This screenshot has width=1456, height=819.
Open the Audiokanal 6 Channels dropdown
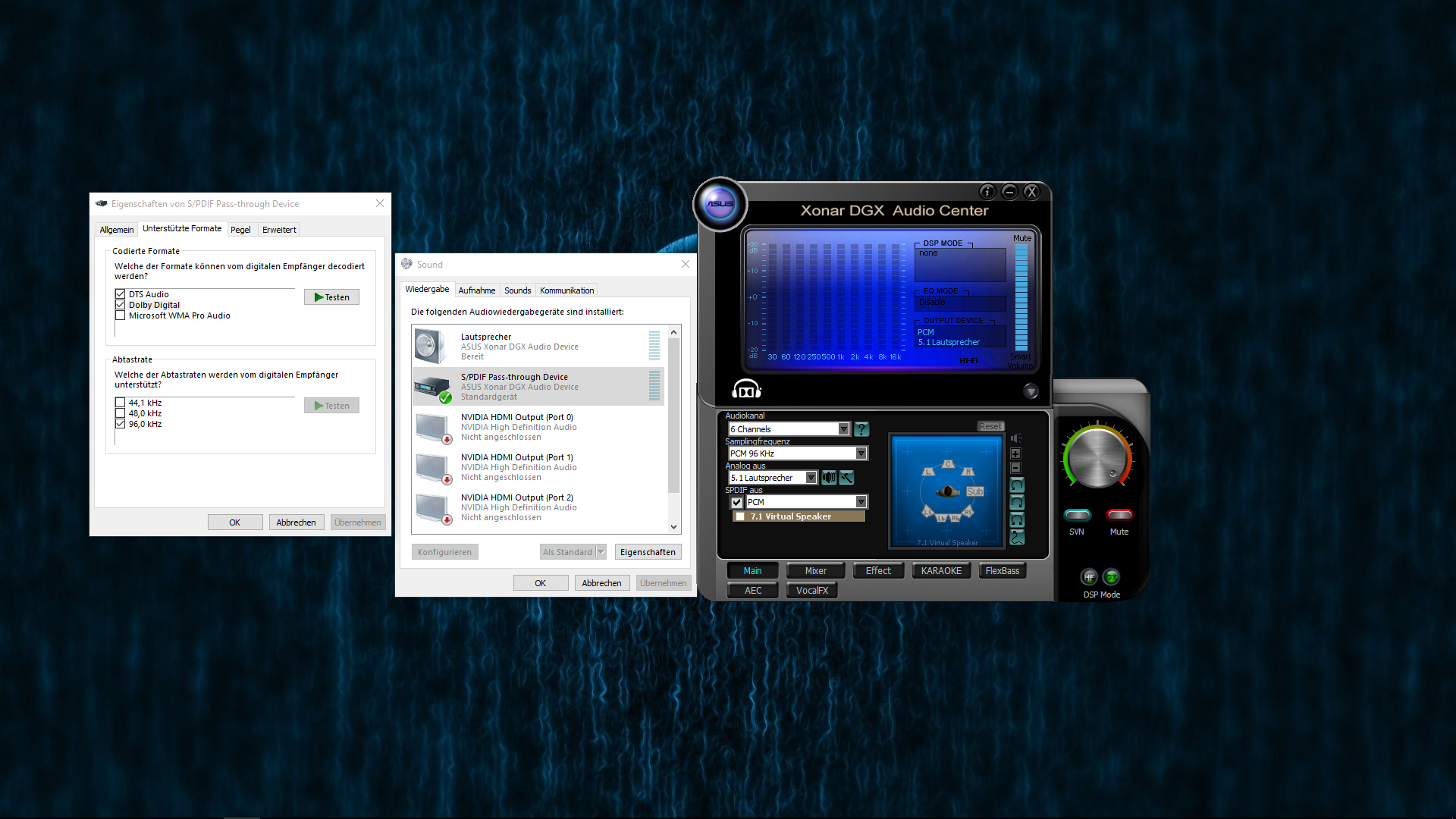pyautogui.click(x=843, y=429)
